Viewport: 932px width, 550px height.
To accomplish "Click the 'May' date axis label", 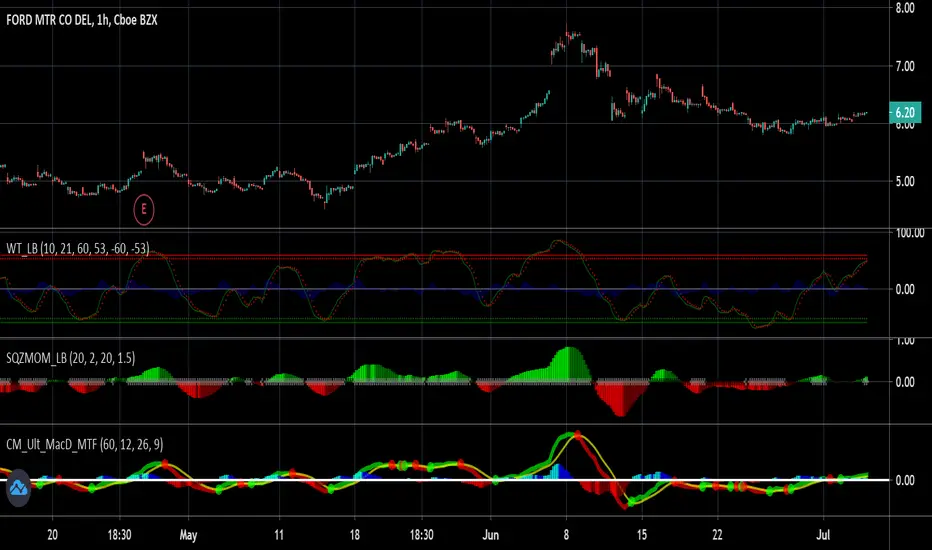I will click(x=188, y=535).
